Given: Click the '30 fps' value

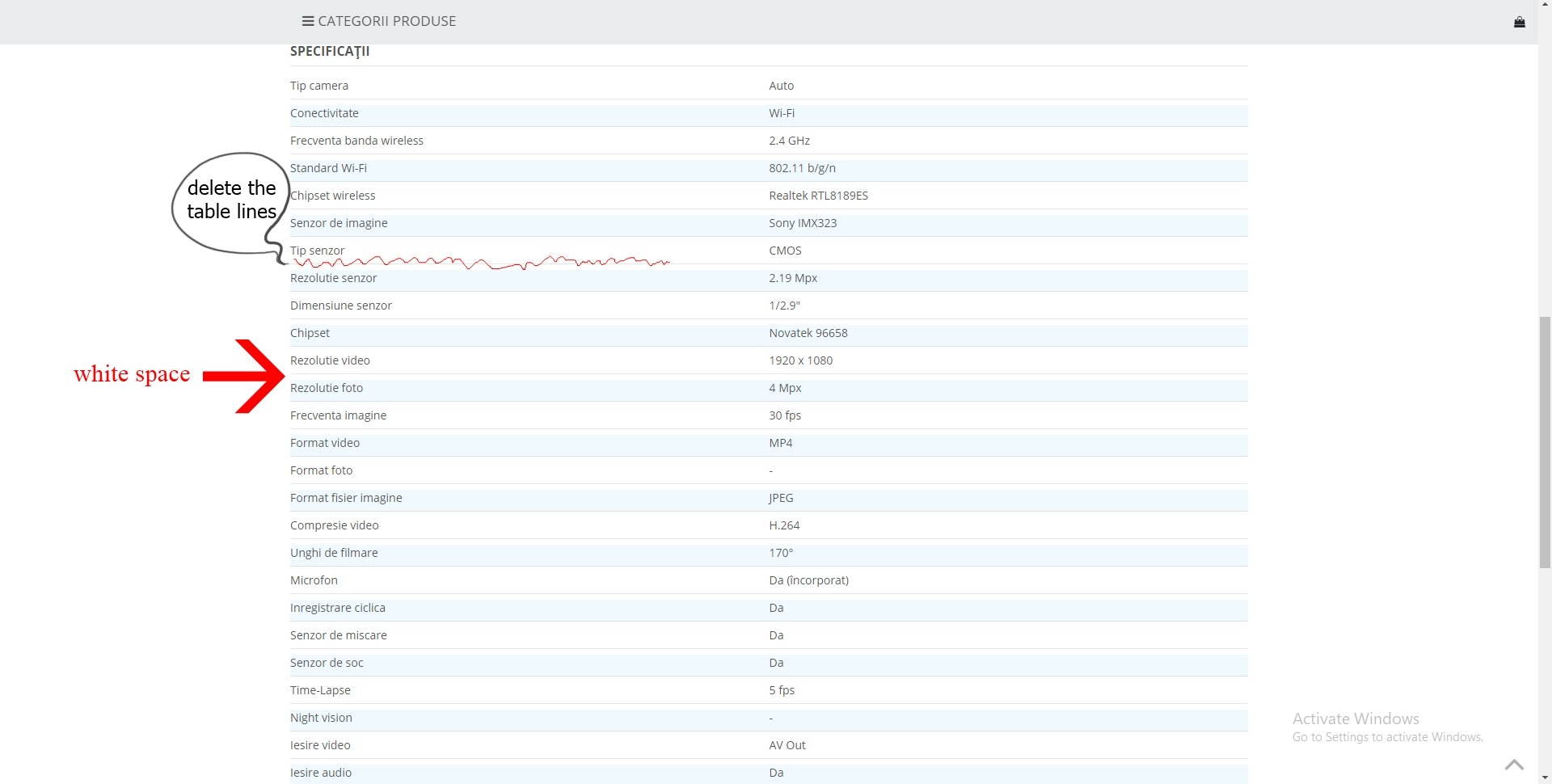Looking at the screenshot, I should [785, 415].
